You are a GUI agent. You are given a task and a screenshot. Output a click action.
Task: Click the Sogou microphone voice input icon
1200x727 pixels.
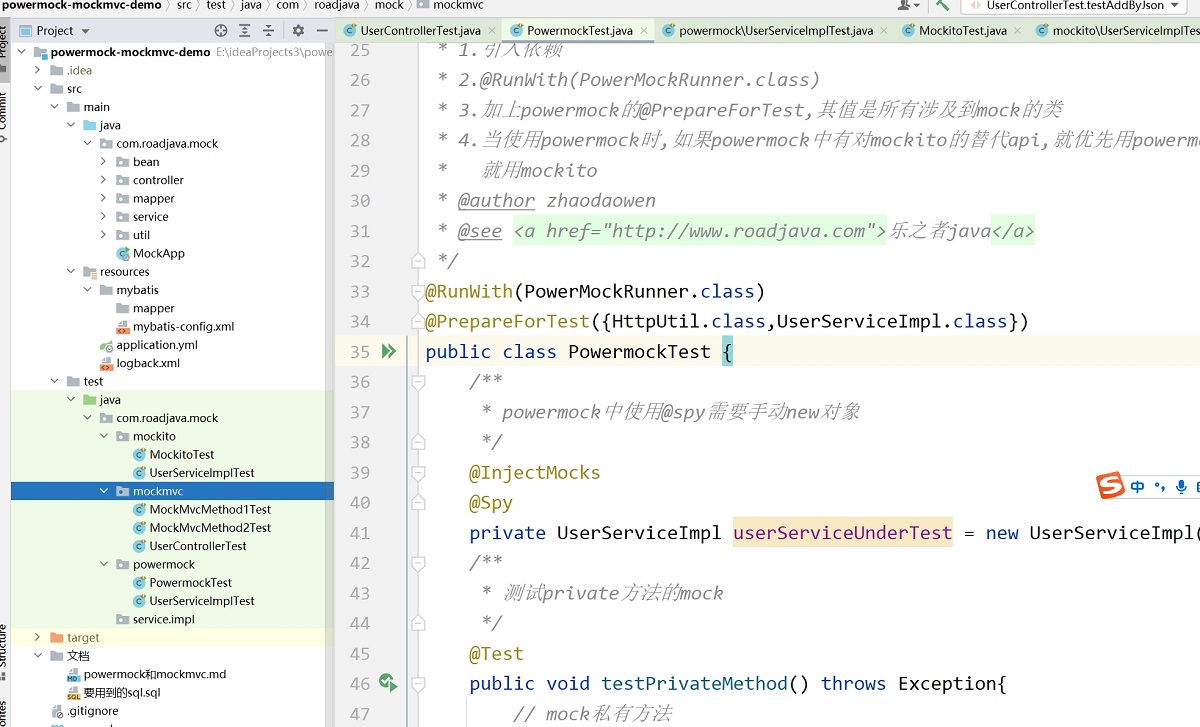pyautogui.click(x=1181, y=487)
